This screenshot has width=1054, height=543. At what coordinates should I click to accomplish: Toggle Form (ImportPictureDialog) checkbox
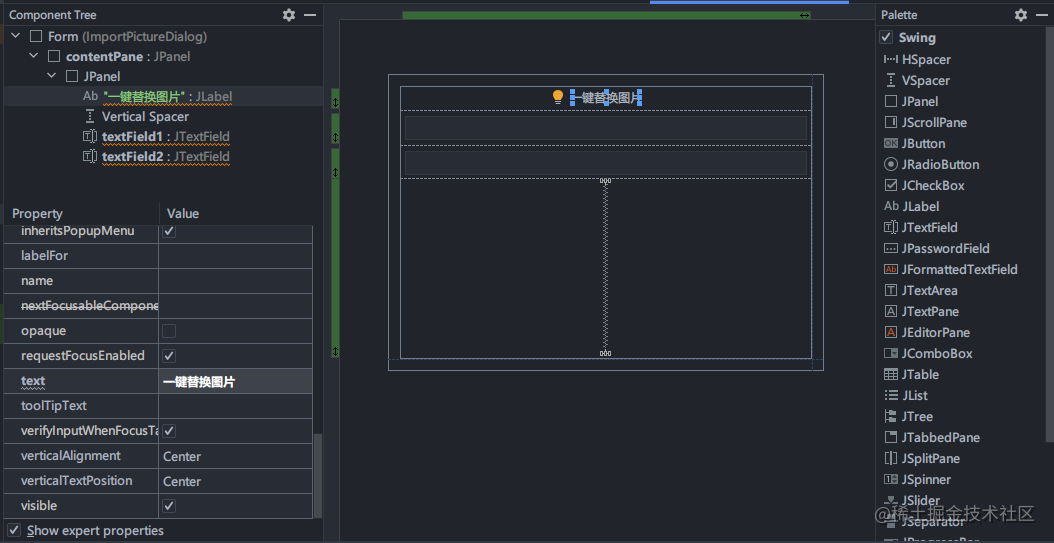[36, 36]
